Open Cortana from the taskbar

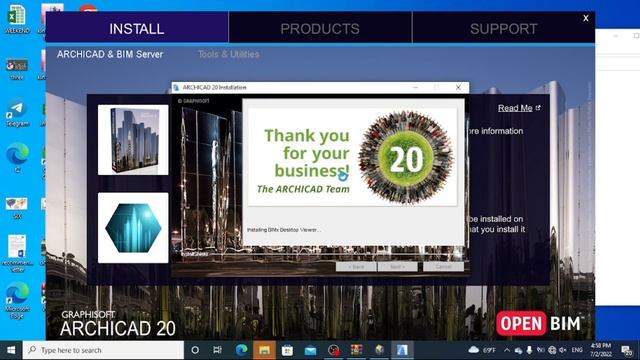tap(195, 350)
